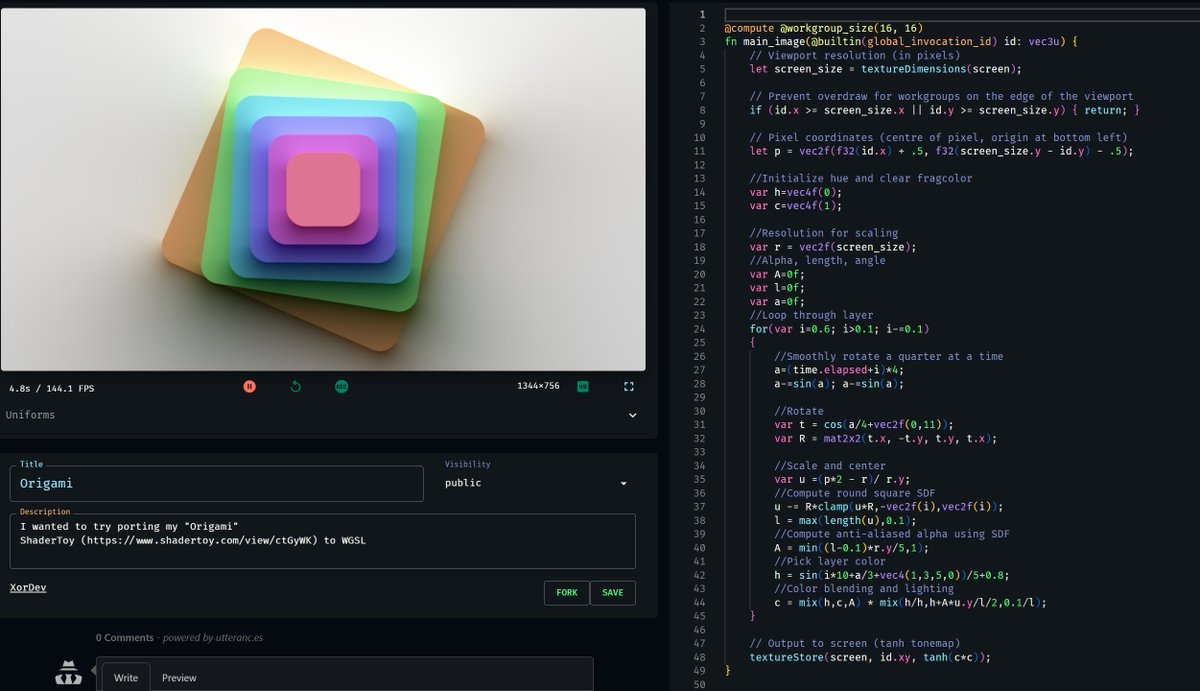Open XorDev's profile link
This screenshot has width=1200, height=691.
[27, 587]
